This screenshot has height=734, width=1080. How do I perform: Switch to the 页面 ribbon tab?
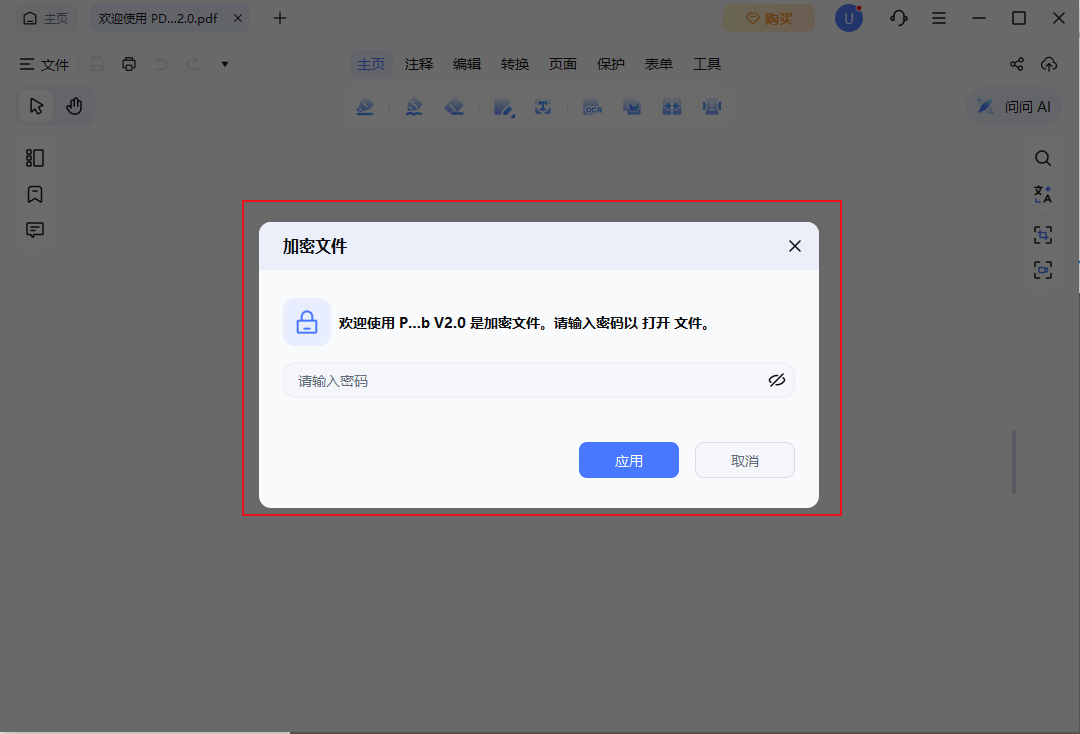[x=563, y=64]
